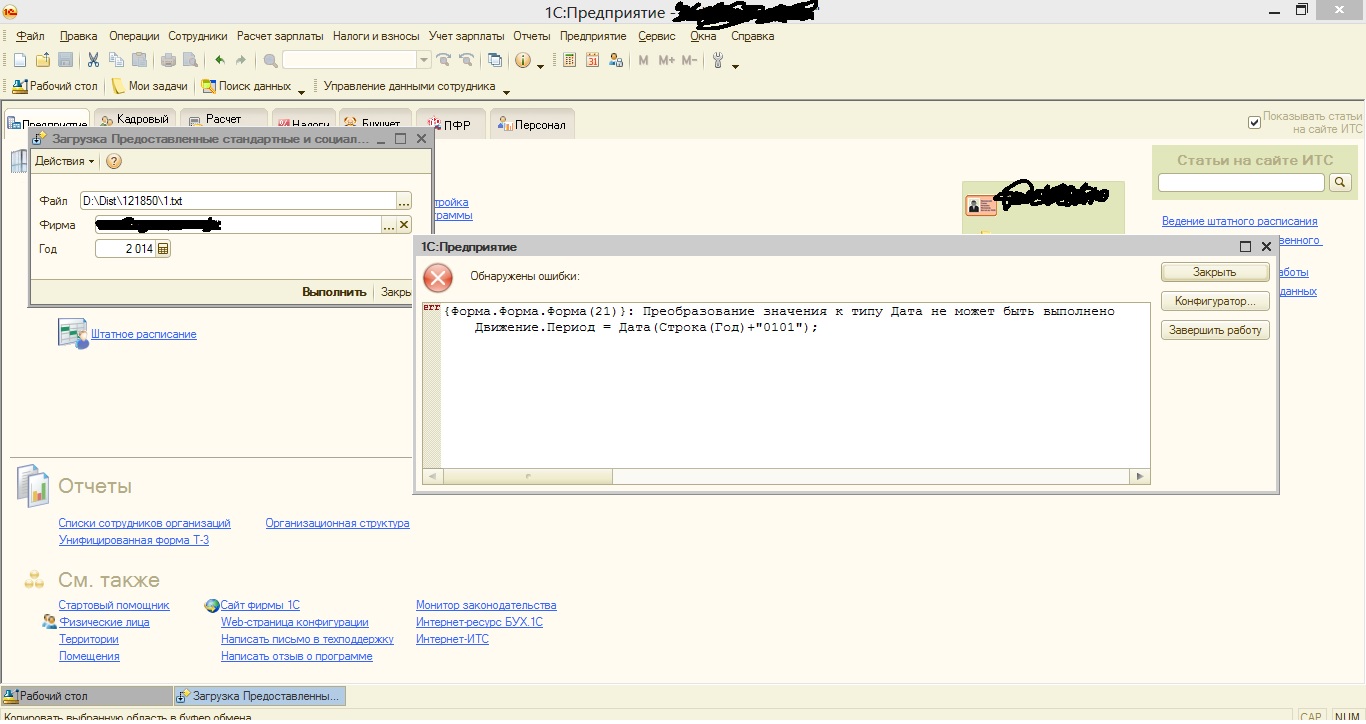Click the magnifier search toolbar icon
The image size is (1366, 724).
pos(270,61)
